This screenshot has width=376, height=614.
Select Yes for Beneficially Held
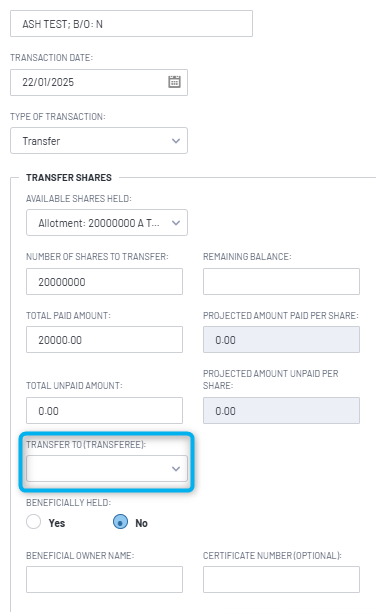(34, 522)
